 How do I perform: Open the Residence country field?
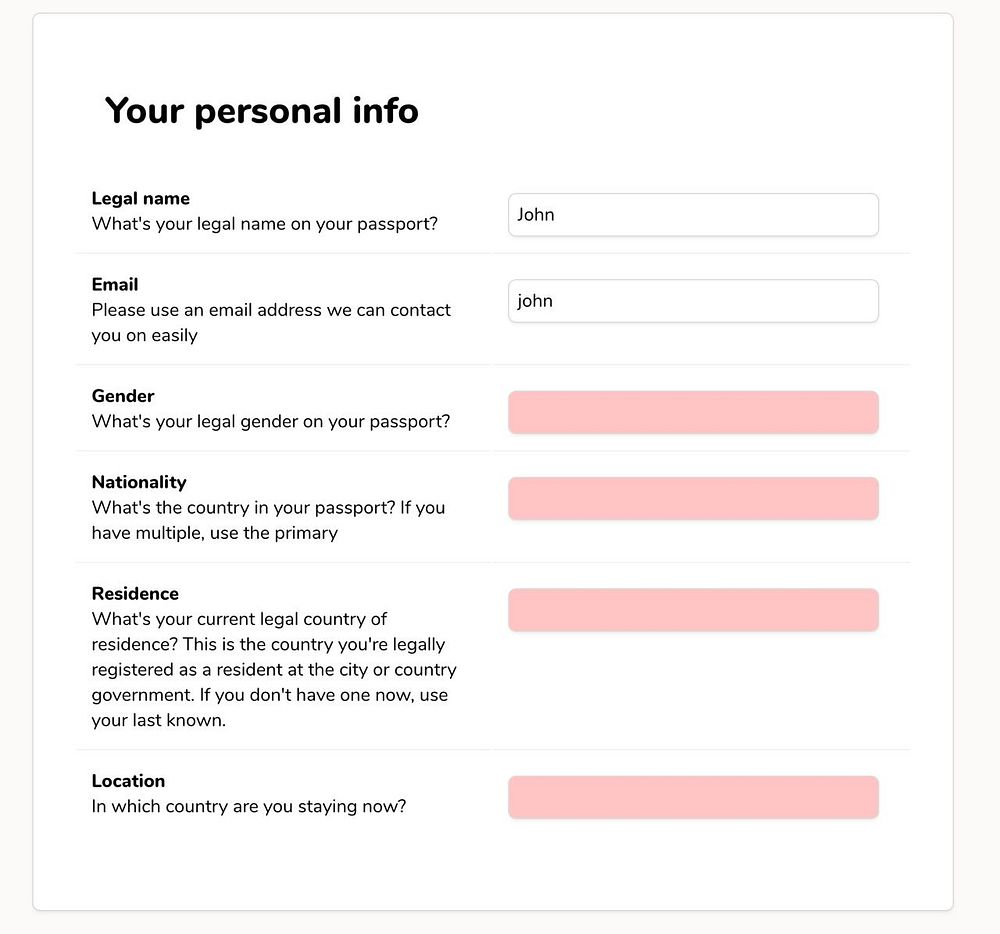693,610
